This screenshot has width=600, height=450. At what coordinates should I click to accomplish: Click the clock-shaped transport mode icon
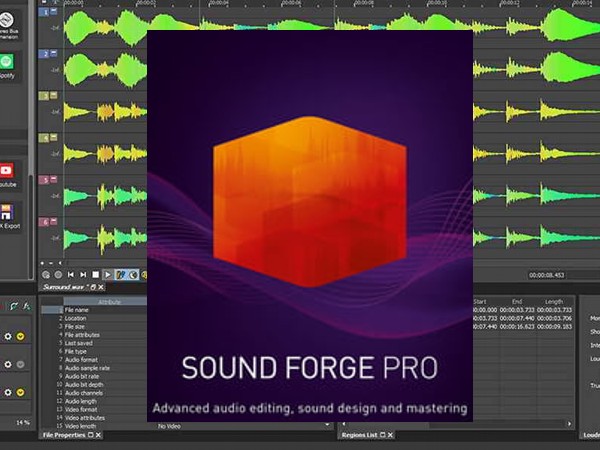[133, 275]
